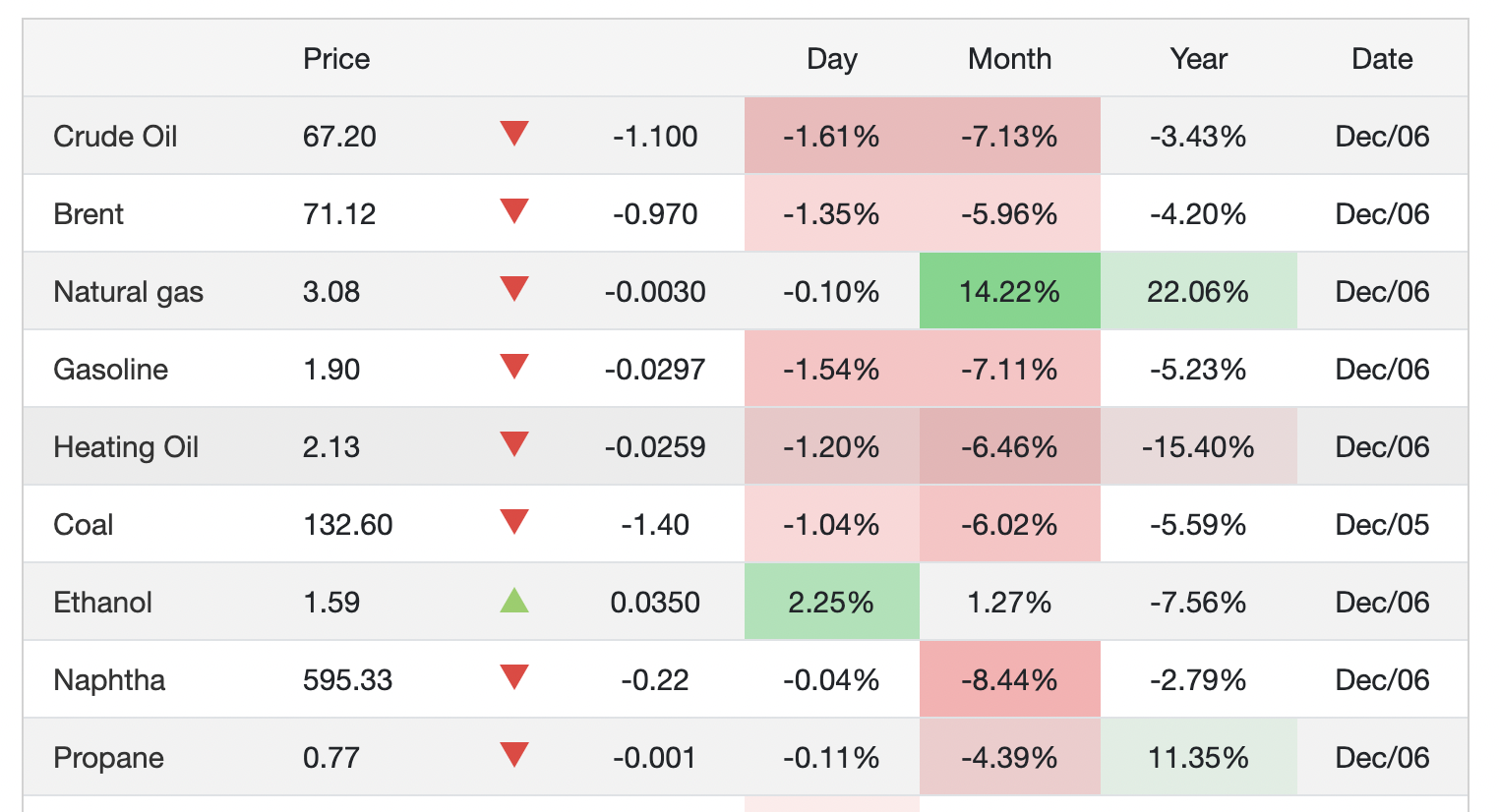The height and width of the screenshot is (812, 1499).
Task: Click Crude Oil month change -7.13%
Action: tap(1009, 137)
